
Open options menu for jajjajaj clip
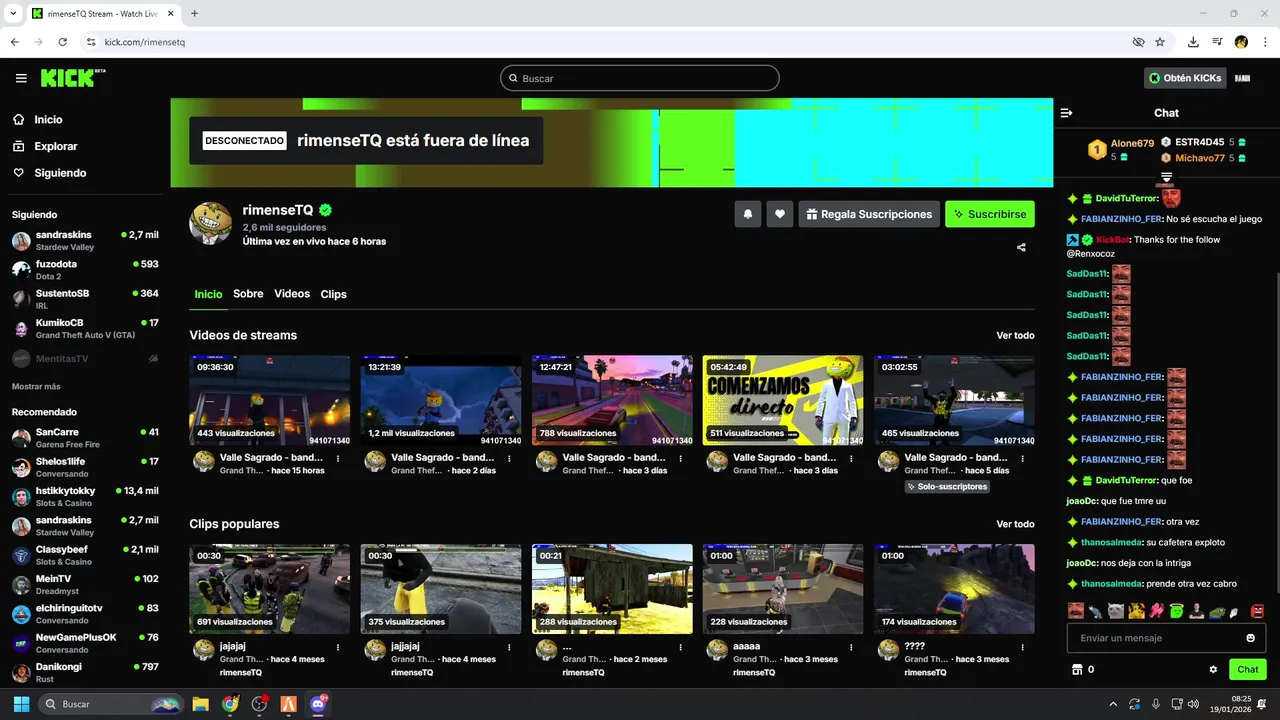click(x=509, y=647)
